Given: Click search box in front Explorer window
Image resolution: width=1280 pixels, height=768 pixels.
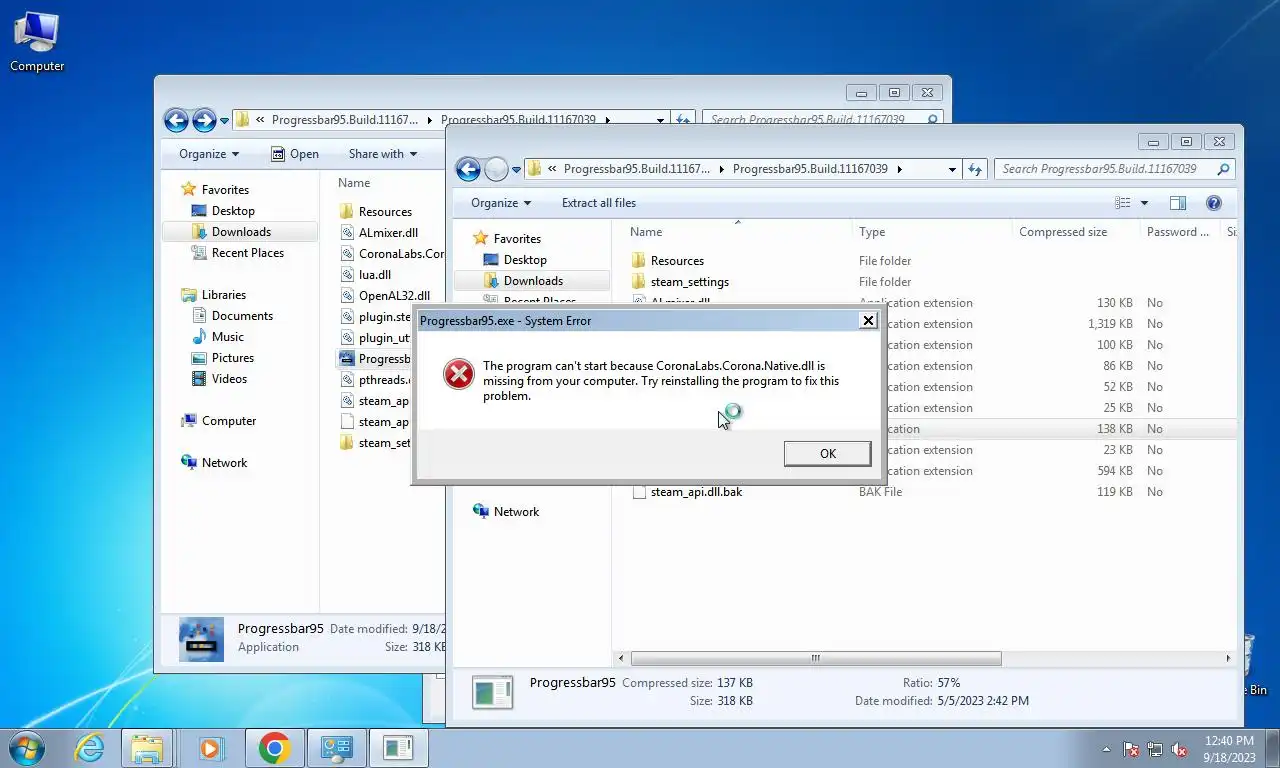Looking at the screenshot, I should pos(1114,169).
